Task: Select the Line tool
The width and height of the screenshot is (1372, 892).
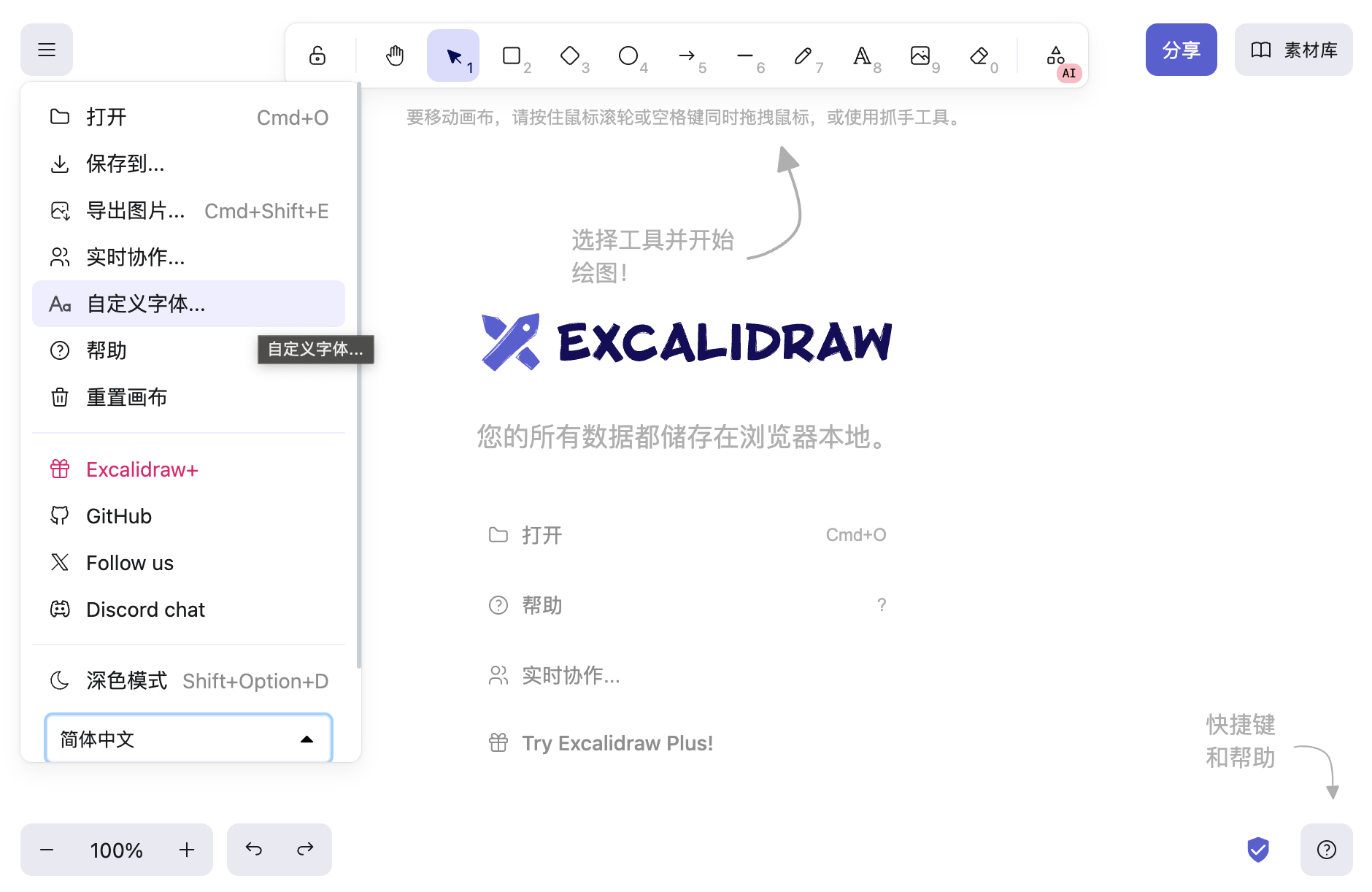Action: (745, 55)
